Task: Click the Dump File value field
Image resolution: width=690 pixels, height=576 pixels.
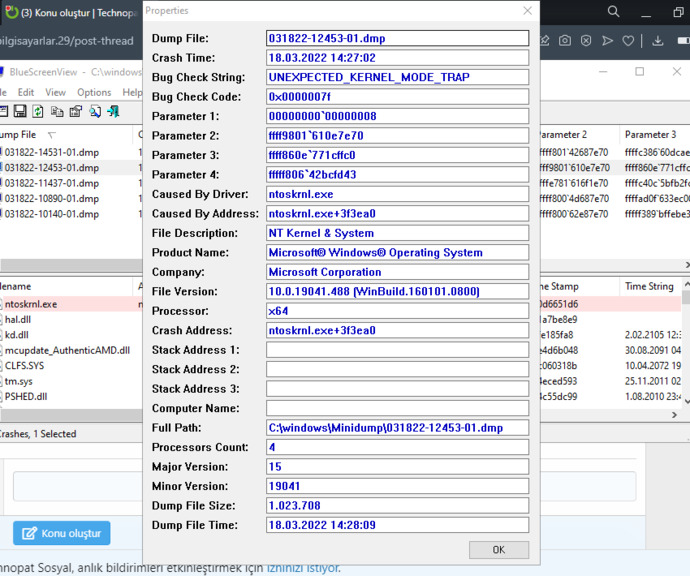Action: click(397, 38)
